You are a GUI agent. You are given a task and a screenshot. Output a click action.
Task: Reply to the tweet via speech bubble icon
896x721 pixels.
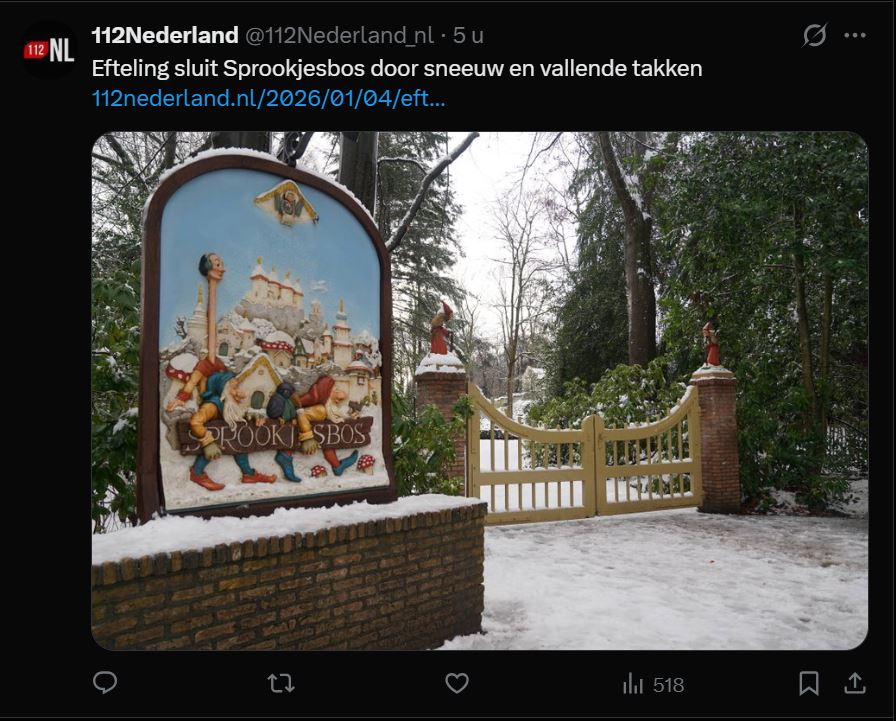(105, 682)
